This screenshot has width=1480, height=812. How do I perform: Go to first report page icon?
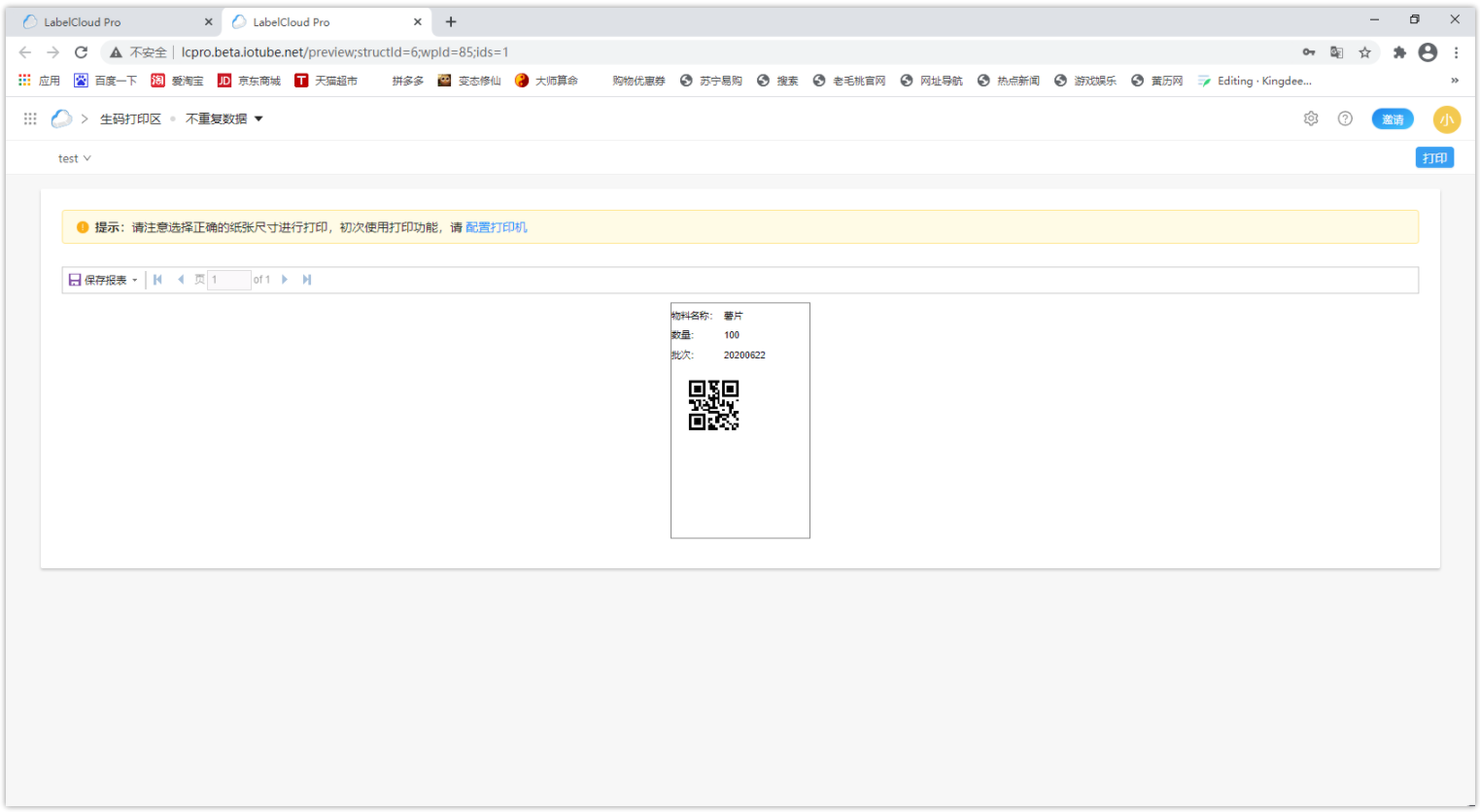pyautogui.click(x=157, y=280)
